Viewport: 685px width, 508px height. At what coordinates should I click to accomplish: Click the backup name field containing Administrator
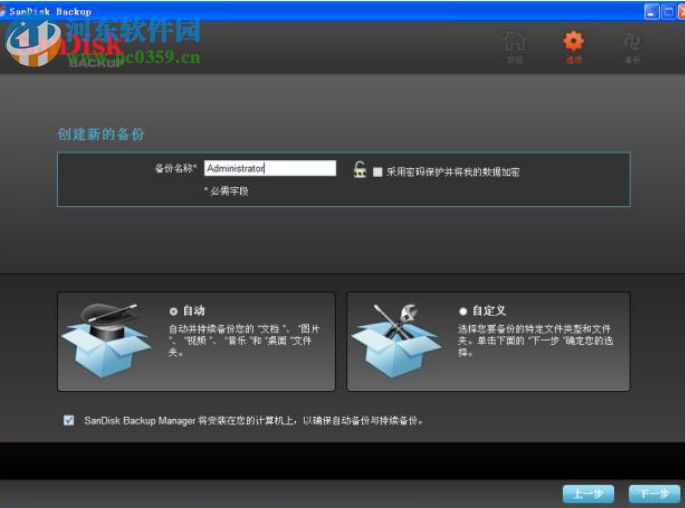click(270, 168)
